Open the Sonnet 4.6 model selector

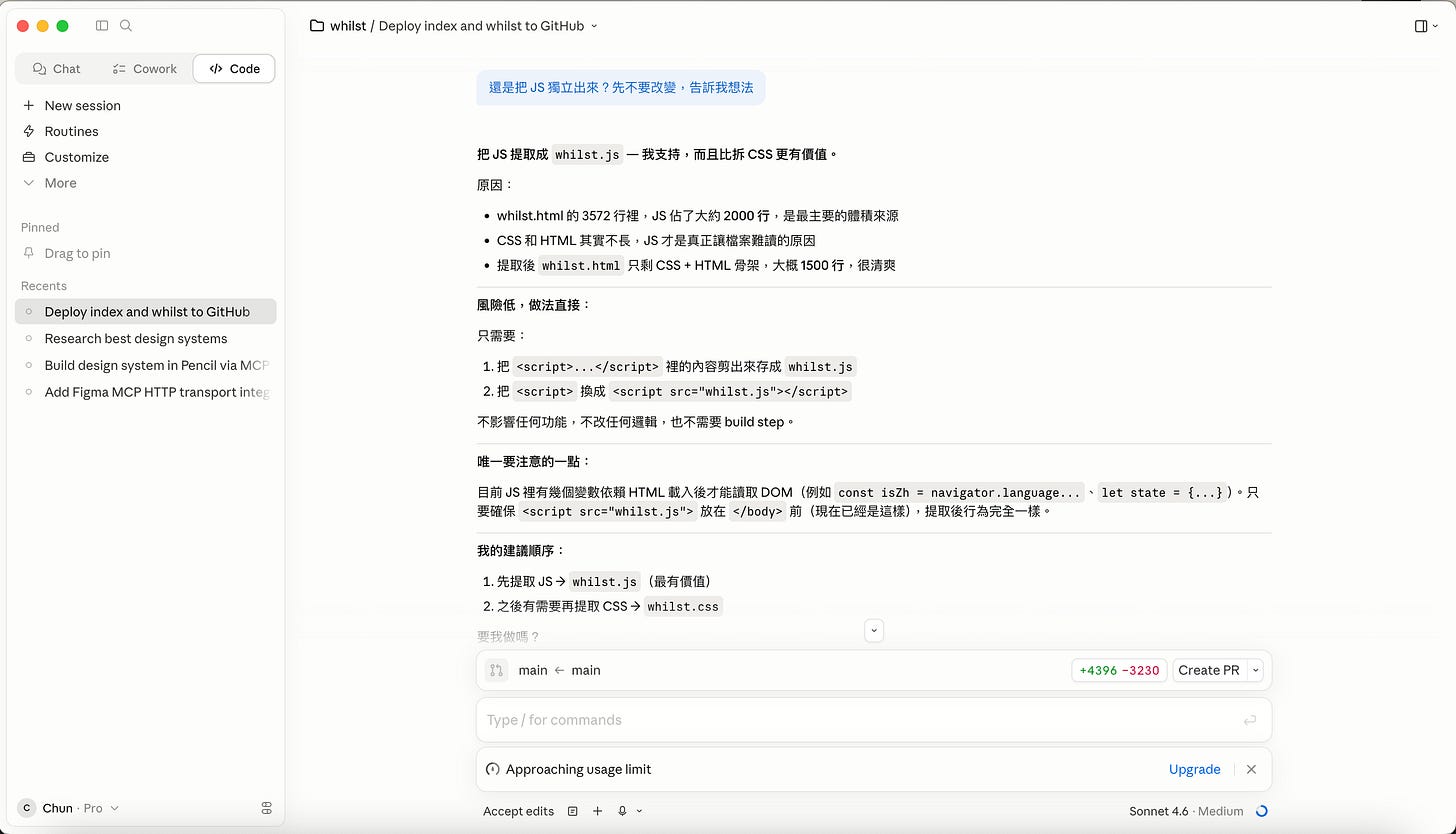(1186, 811)
